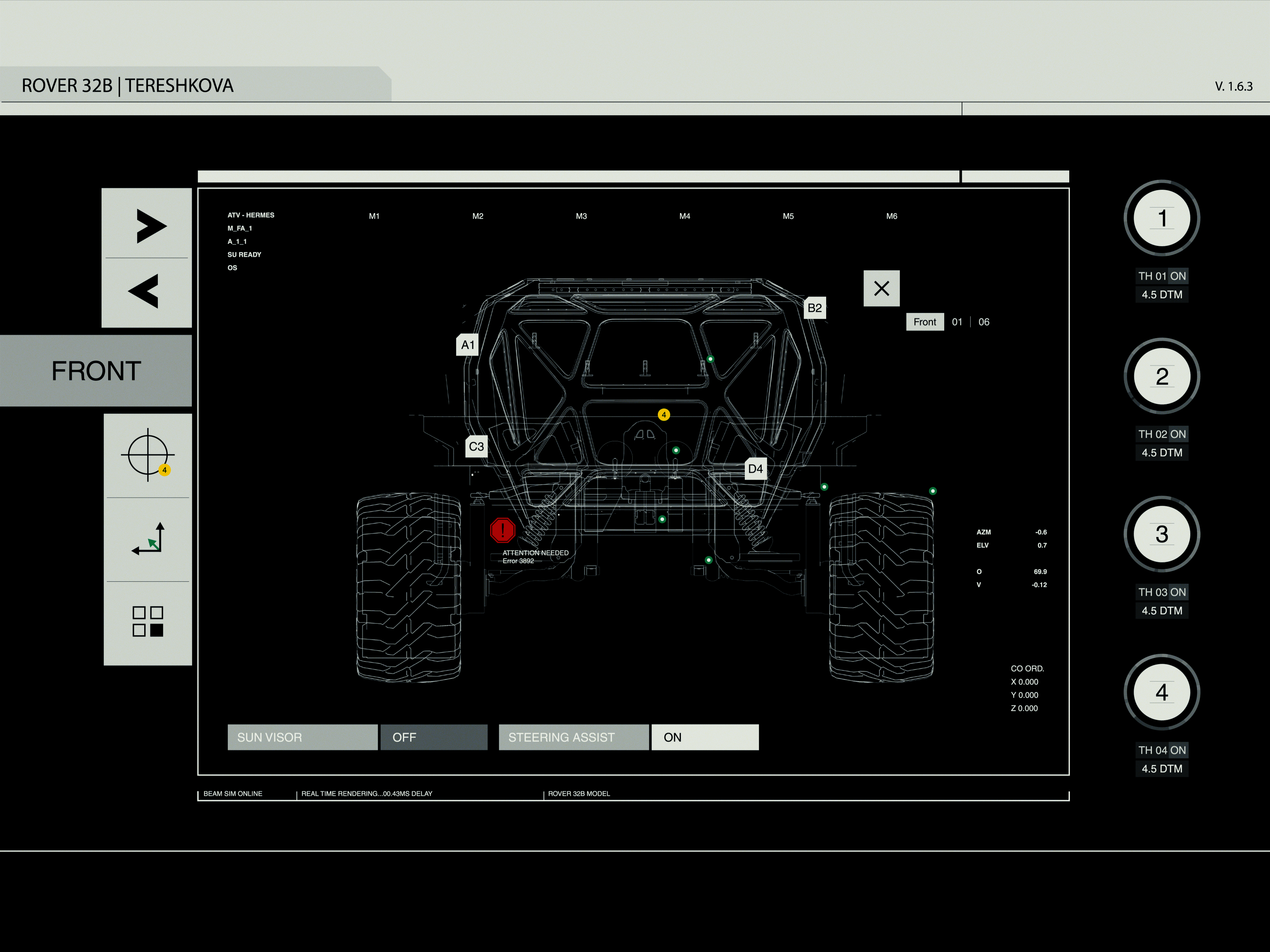
Task: Select thruster dial number 2
Action: [x=1162, y=377]
